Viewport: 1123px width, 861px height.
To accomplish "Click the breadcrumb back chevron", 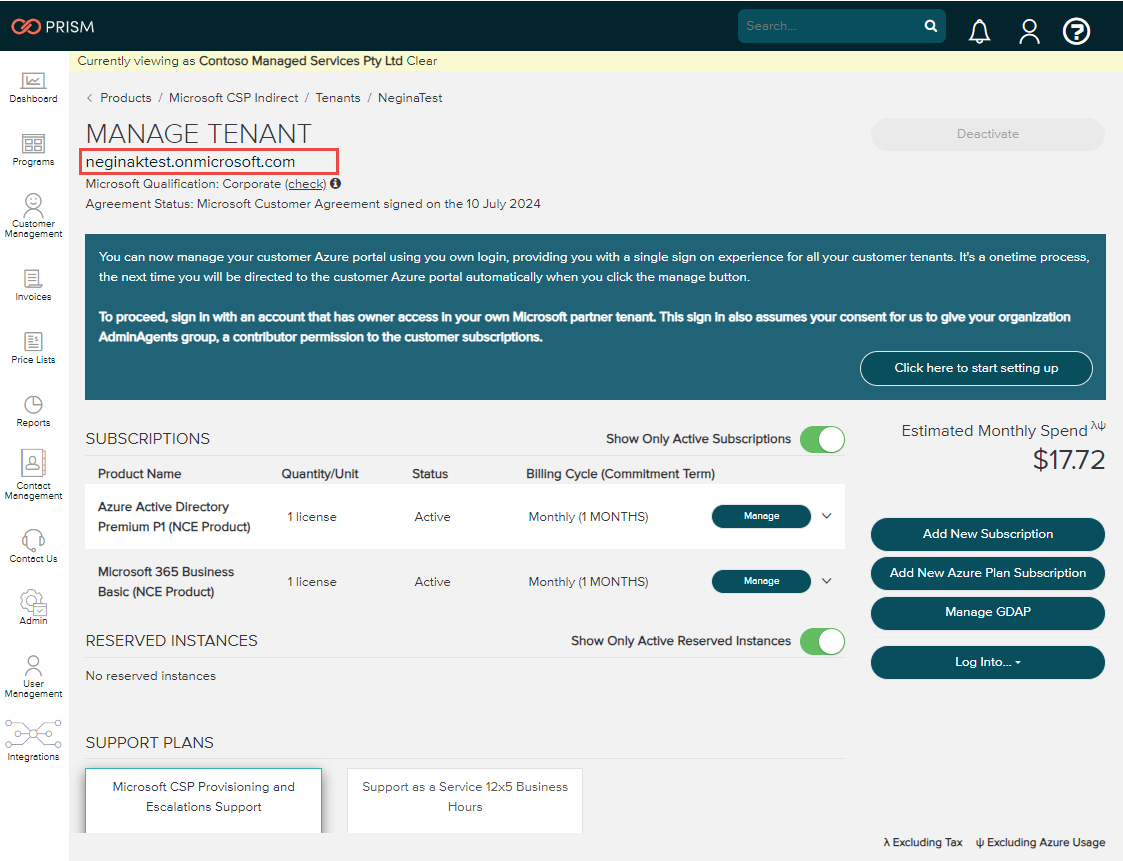I will click(90, 98).
